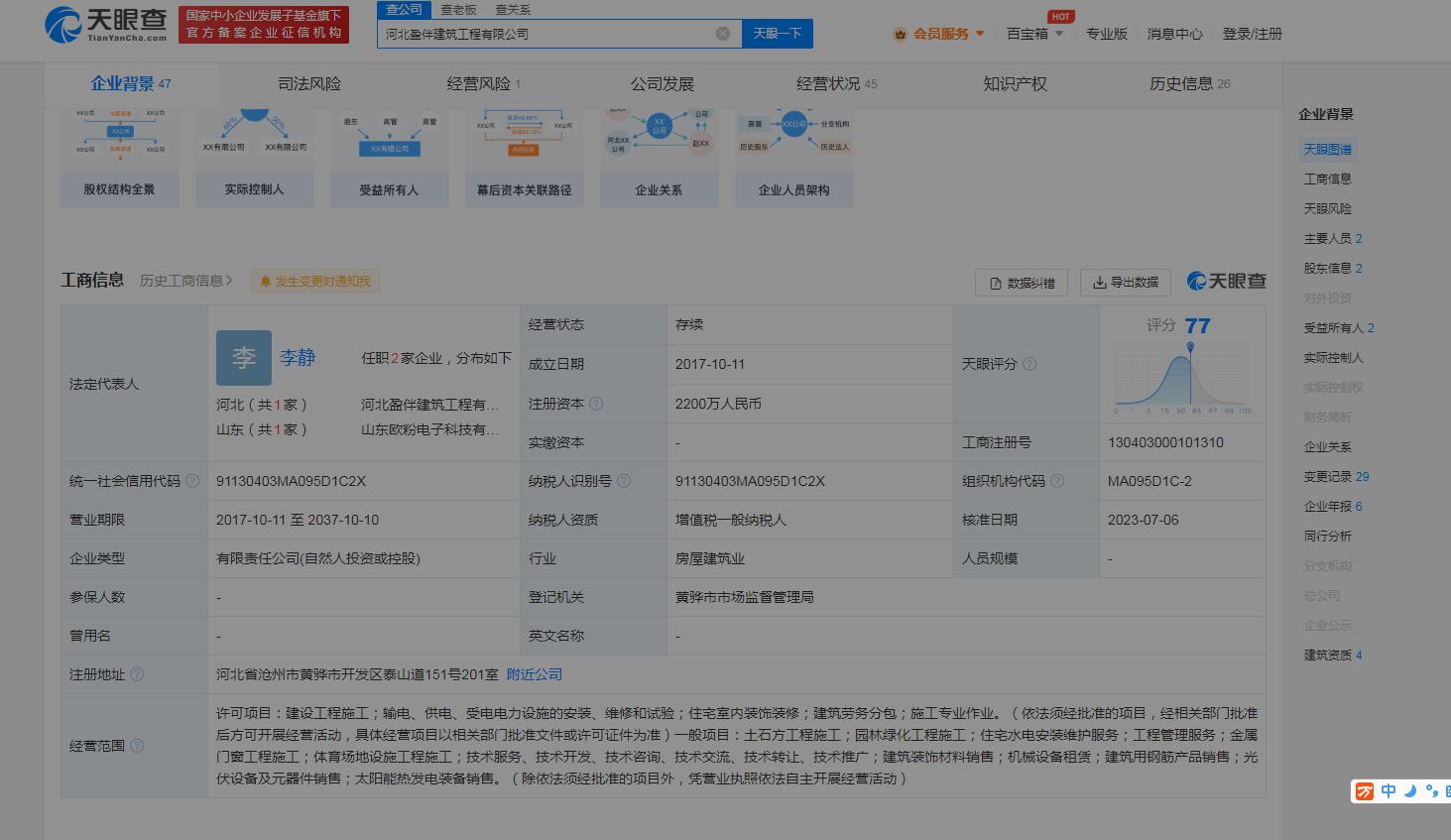The width and height of the screenshot is (1451, 840).
Task: Click the 天眼一下 search button
Action: click(x=778, y=34)
